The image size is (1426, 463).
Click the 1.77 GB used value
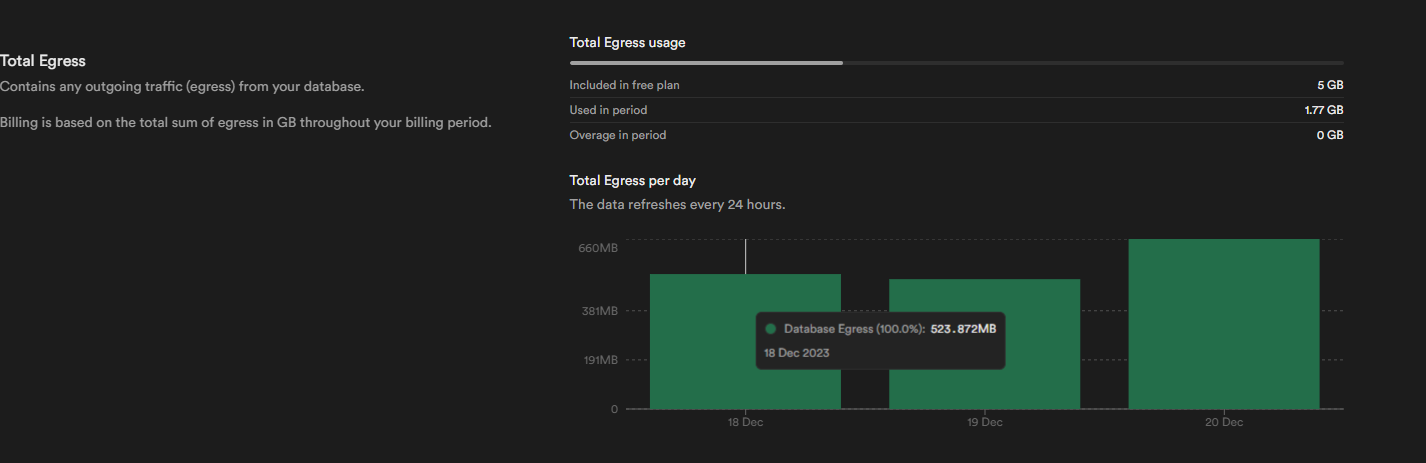tap(1323, 110)
